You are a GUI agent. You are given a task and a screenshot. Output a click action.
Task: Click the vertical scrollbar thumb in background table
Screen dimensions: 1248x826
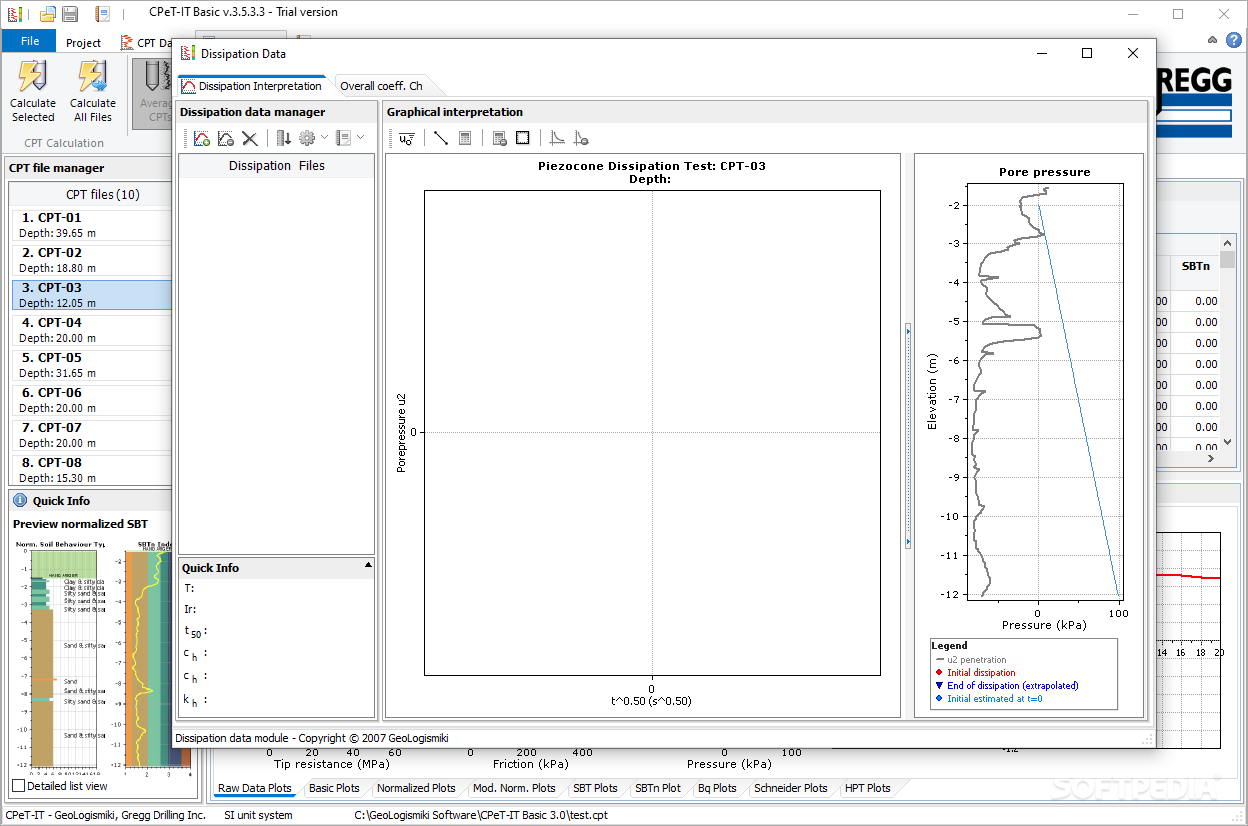1227,260
